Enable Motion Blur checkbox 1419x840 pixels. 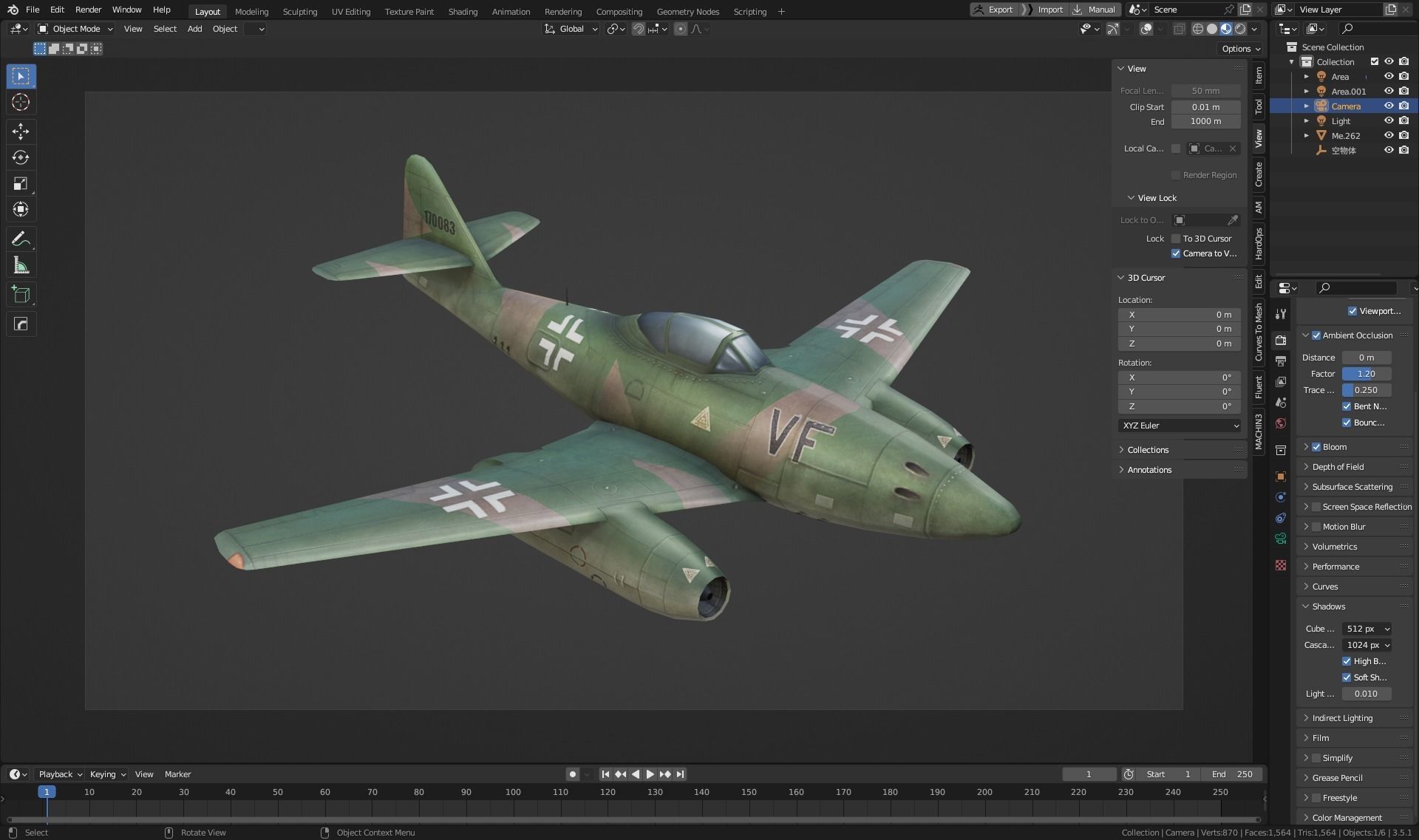[x=1316, y=527]
